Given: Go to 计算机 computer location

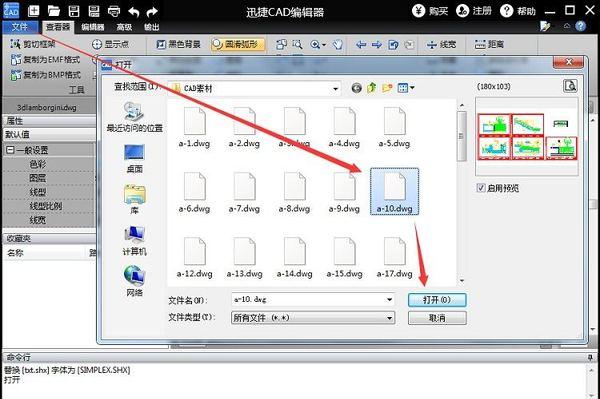Looking at the screenshot, I should click(134, 241).
